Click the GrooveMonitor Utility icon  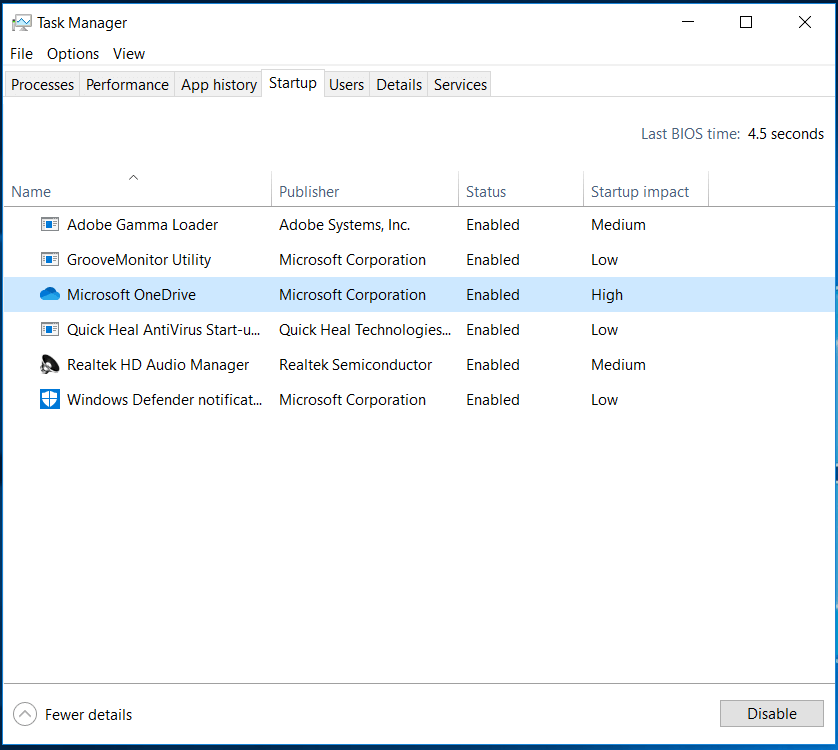click(50, 259)
